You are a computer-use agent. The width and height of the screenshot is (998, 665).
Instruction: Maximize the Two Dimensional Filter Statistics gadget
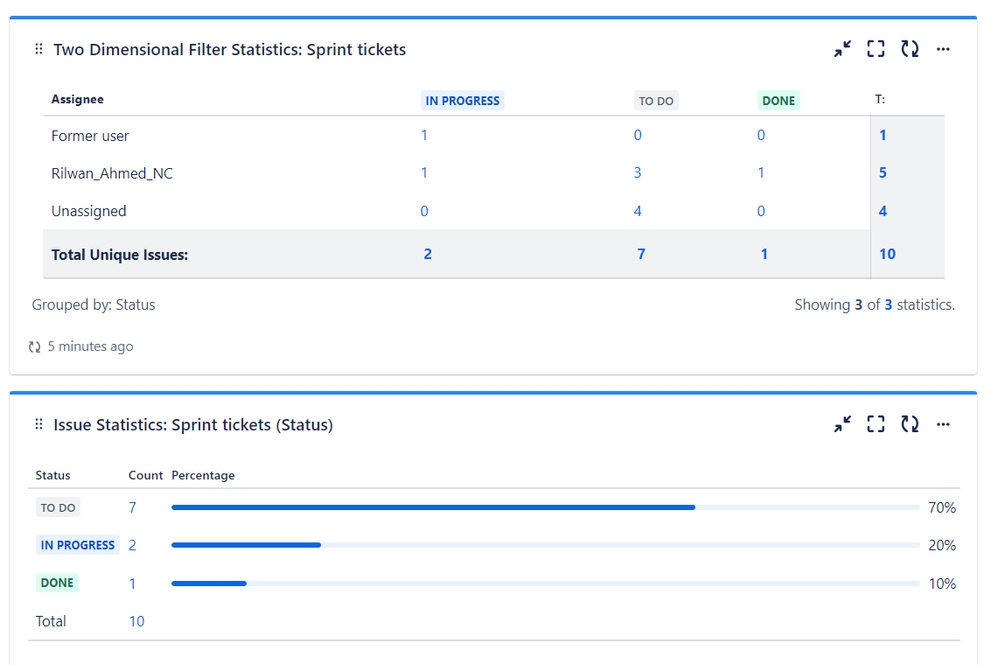(876, 49)
